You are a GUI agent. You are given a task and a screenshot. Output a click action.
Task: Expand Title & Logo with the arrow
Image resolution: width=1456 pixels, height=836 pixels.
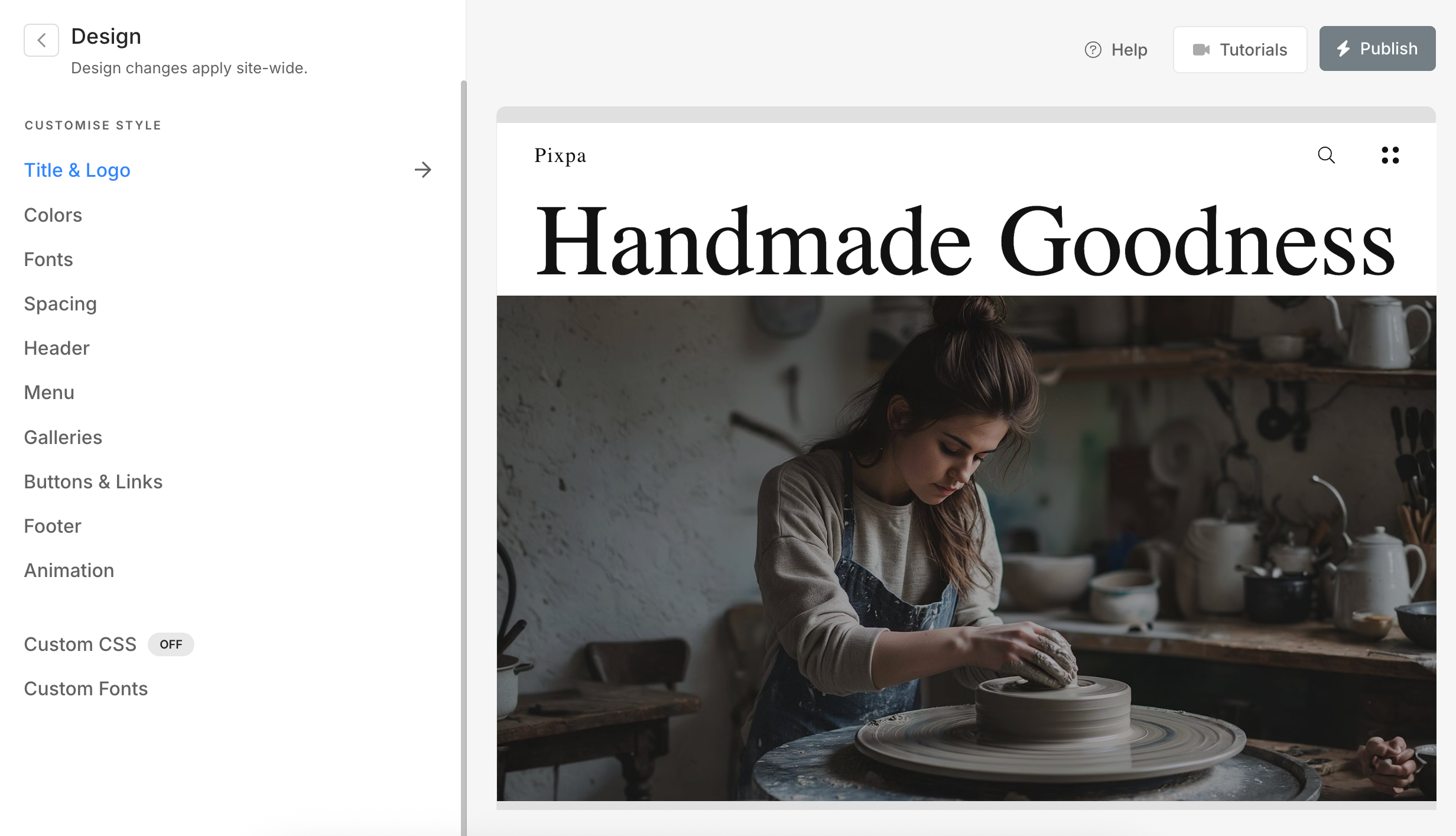coord(423,170)
